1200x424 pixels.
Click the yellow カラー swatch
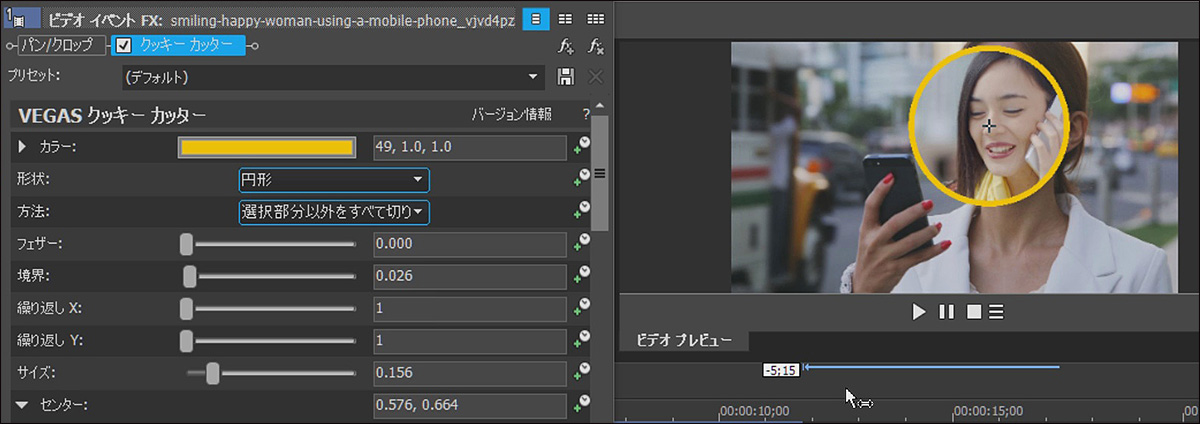click(x=267, y=147)
